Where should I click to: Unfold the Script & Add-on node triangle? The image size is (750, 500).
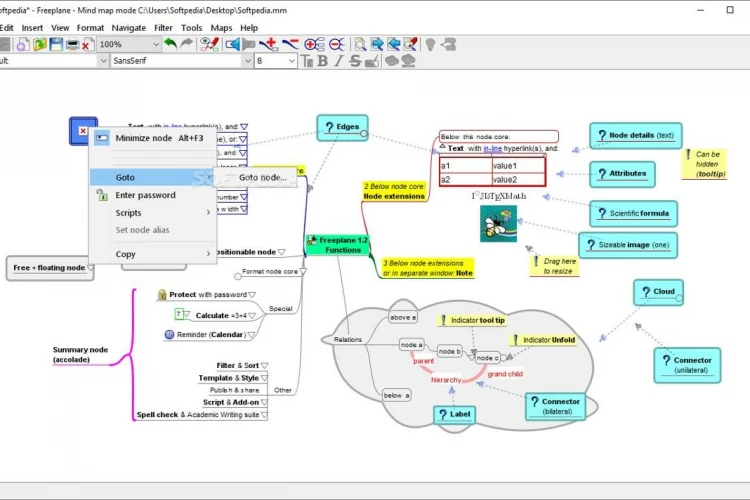click(x=264, y=402)
